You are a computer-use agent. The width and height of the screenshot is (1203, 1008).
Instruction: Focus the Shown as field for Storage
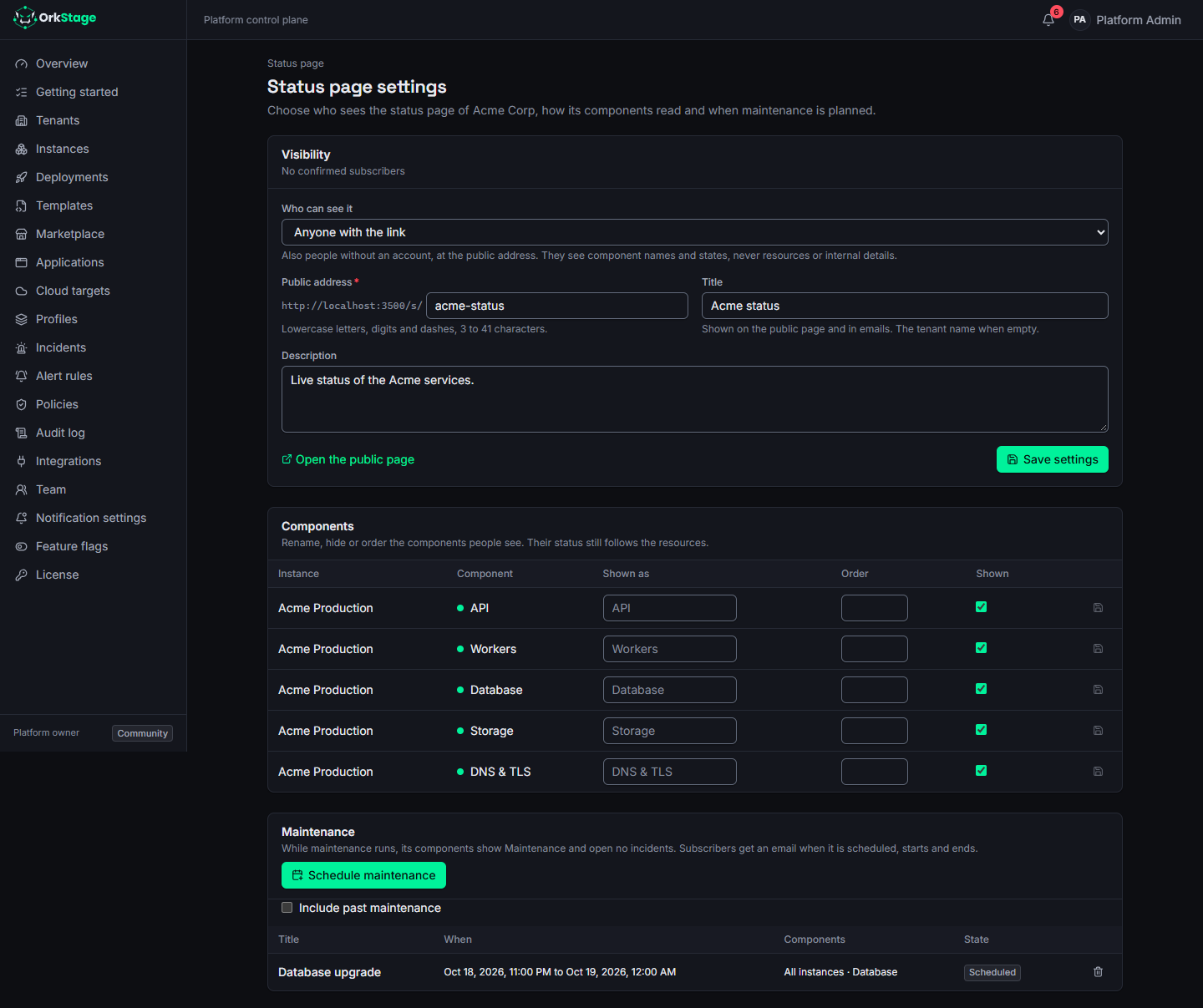point(670,731)
